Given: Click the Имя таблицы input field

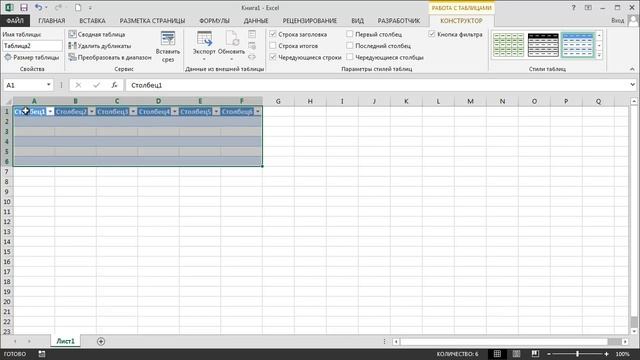Looking at the screenshot, I should [32, 46].
